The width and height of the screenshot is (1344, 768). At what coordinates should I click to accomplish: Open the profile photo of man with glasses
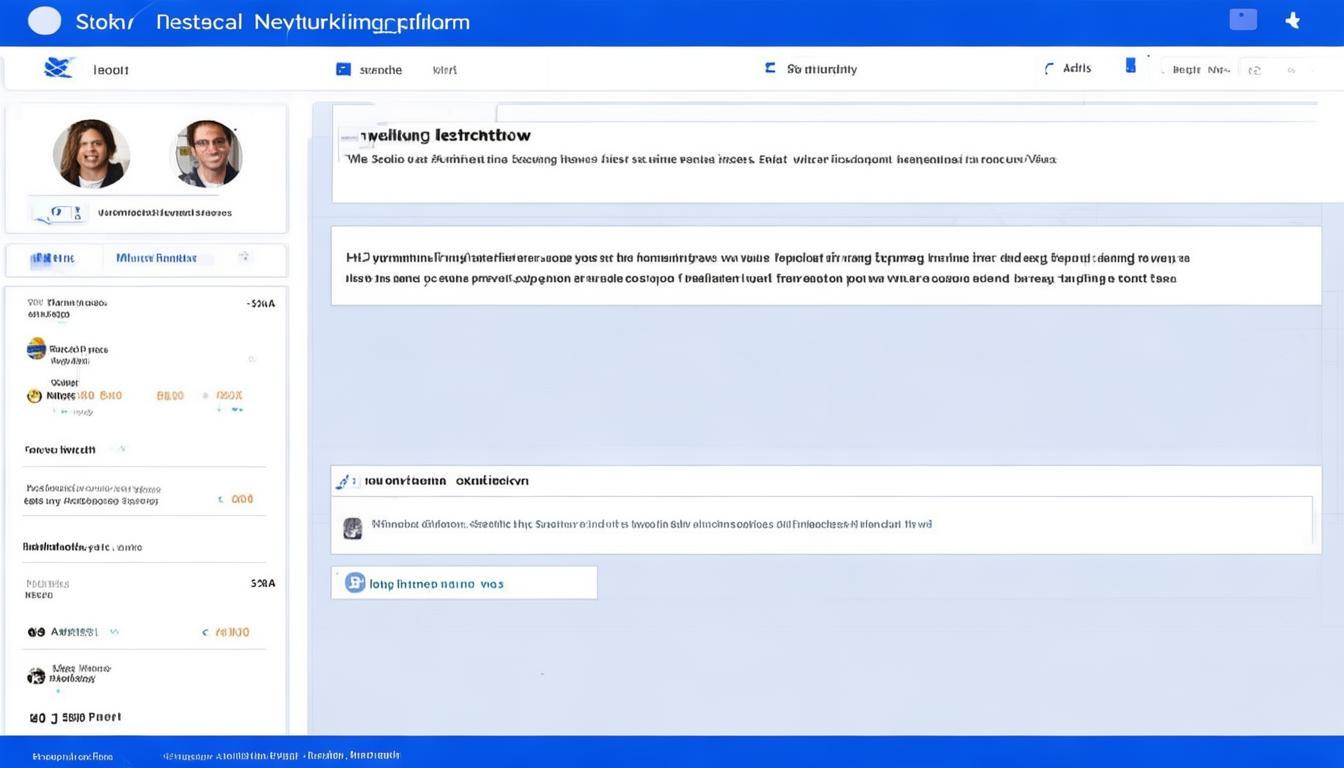pyautogui.click(x=208, y=154)
